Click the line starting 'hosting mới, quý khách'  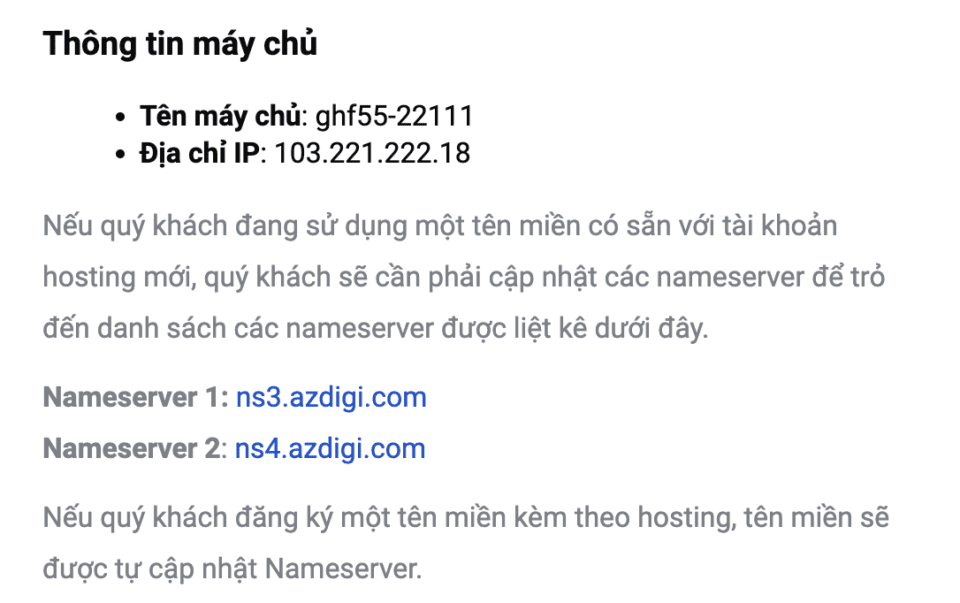point(464,277)
